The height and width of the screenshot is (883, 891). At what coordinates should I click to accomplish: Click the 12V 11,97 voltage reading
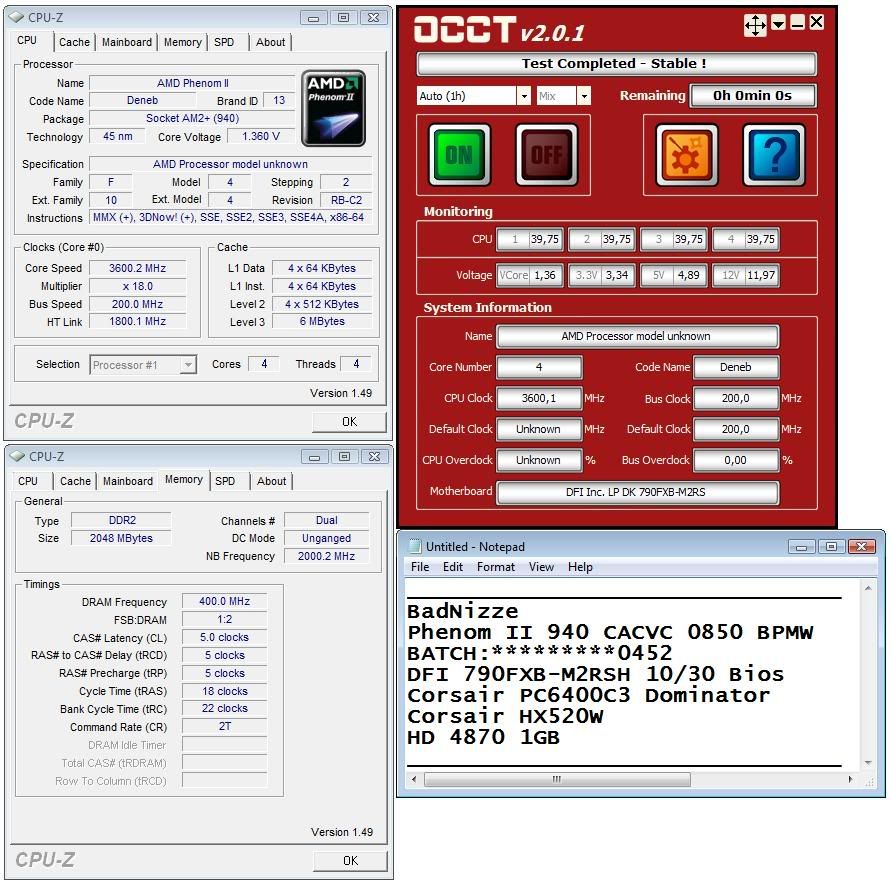click(x=746, y=275)
